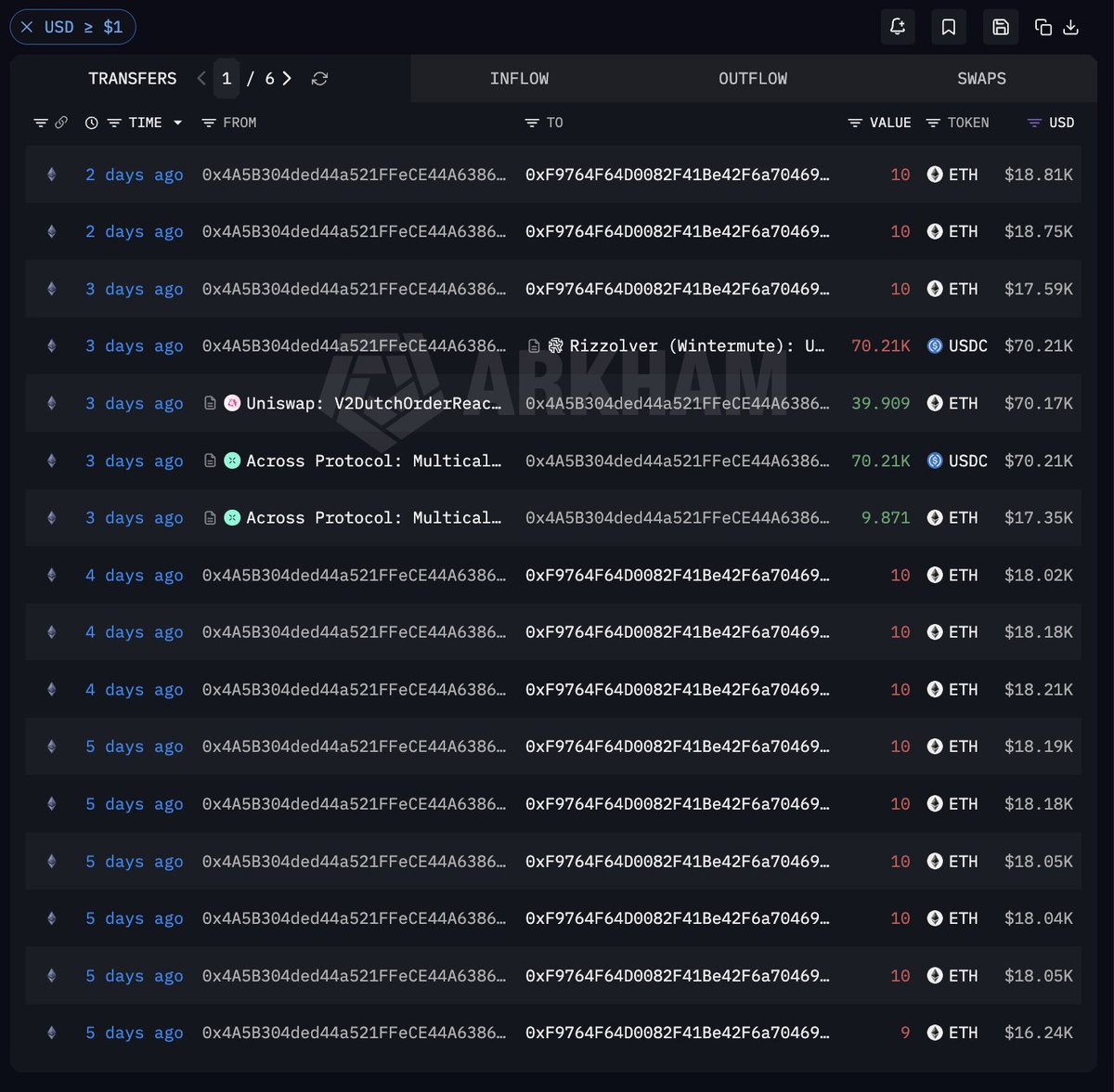Viewport: 1114px width, 1092px height.
Task: Click the 39.909 ETH value
Action: (x=881, y=404)
